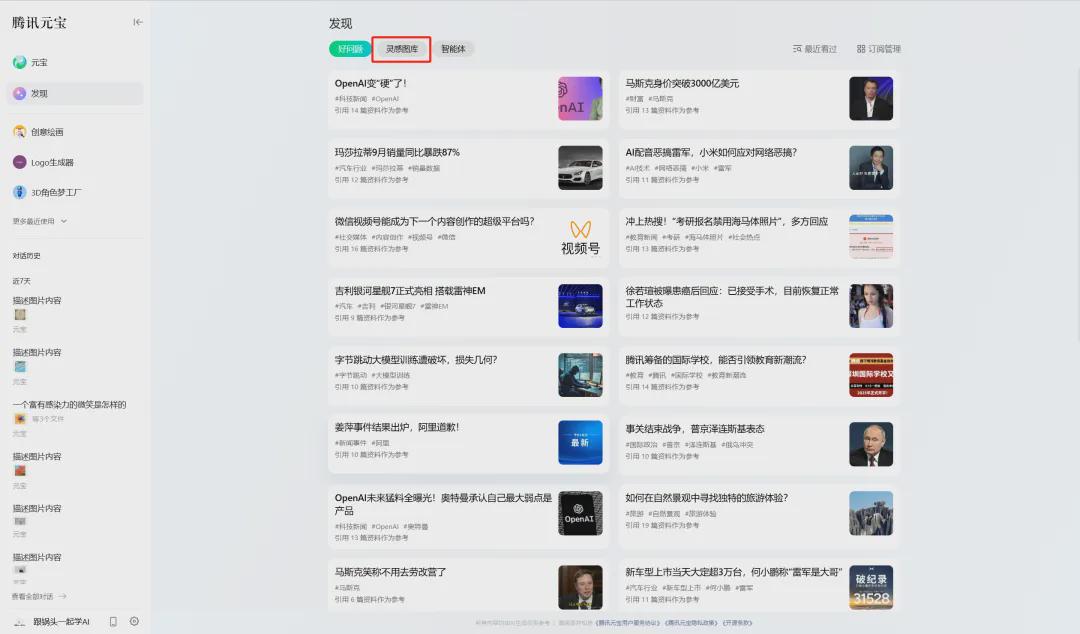This screenshot has width=1080, height=634.
Task: Open 订阅管理 at the top right
Action: coord(878,47)
